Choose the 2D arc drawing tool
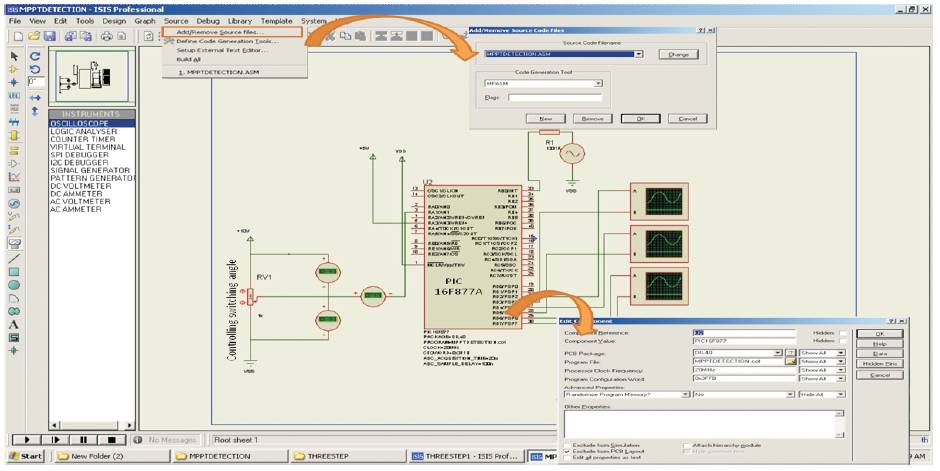This screenshot has width=940, height=471. coord(14,298)
